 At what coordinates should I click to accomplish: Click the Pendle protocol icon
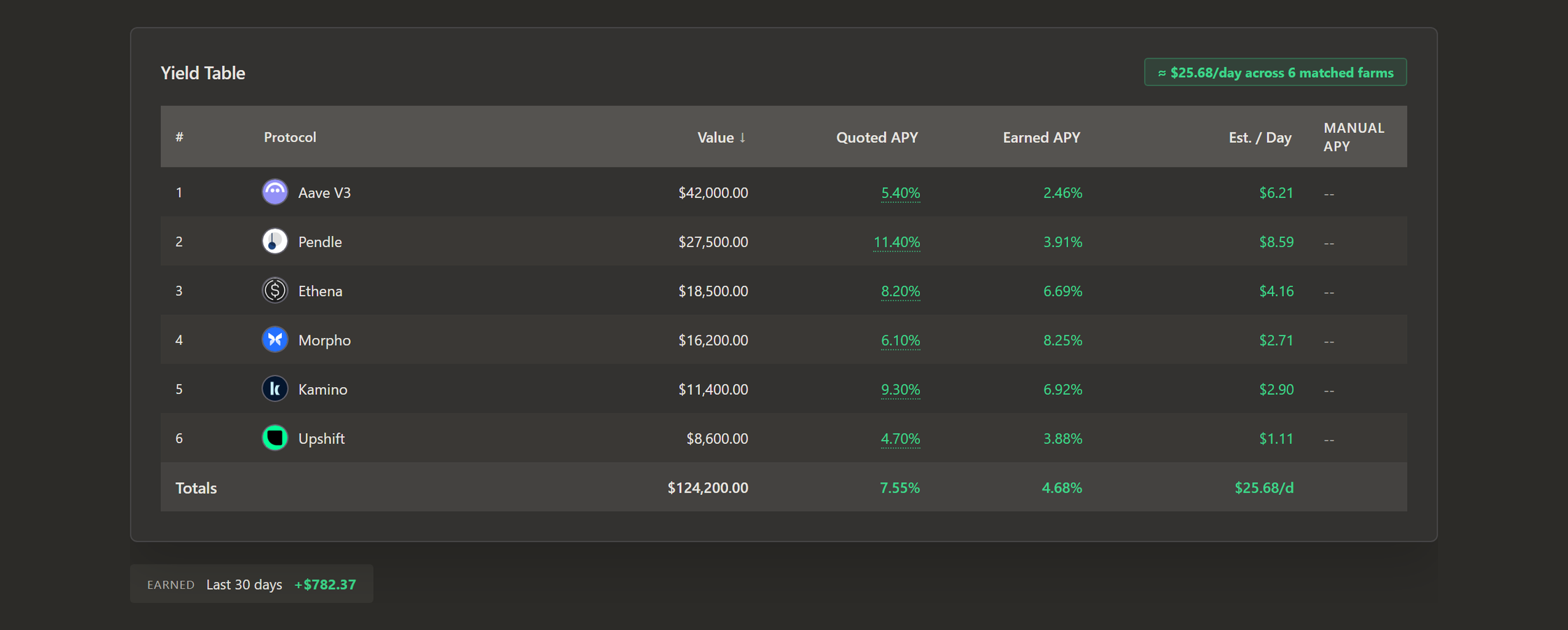tap(274, 241)
